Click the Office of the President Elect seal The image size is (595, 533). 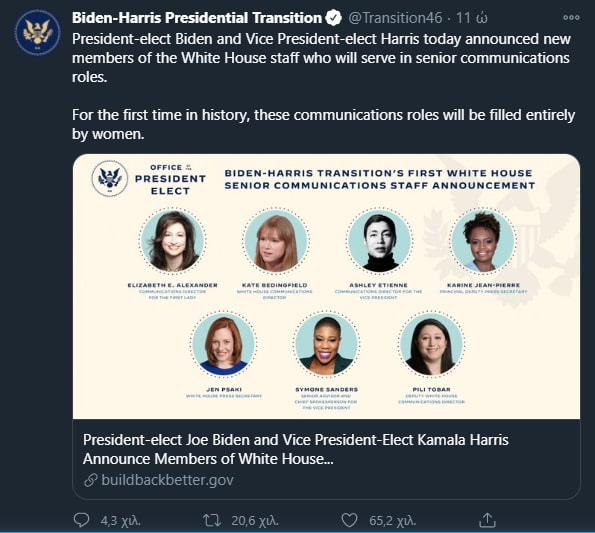110,178
